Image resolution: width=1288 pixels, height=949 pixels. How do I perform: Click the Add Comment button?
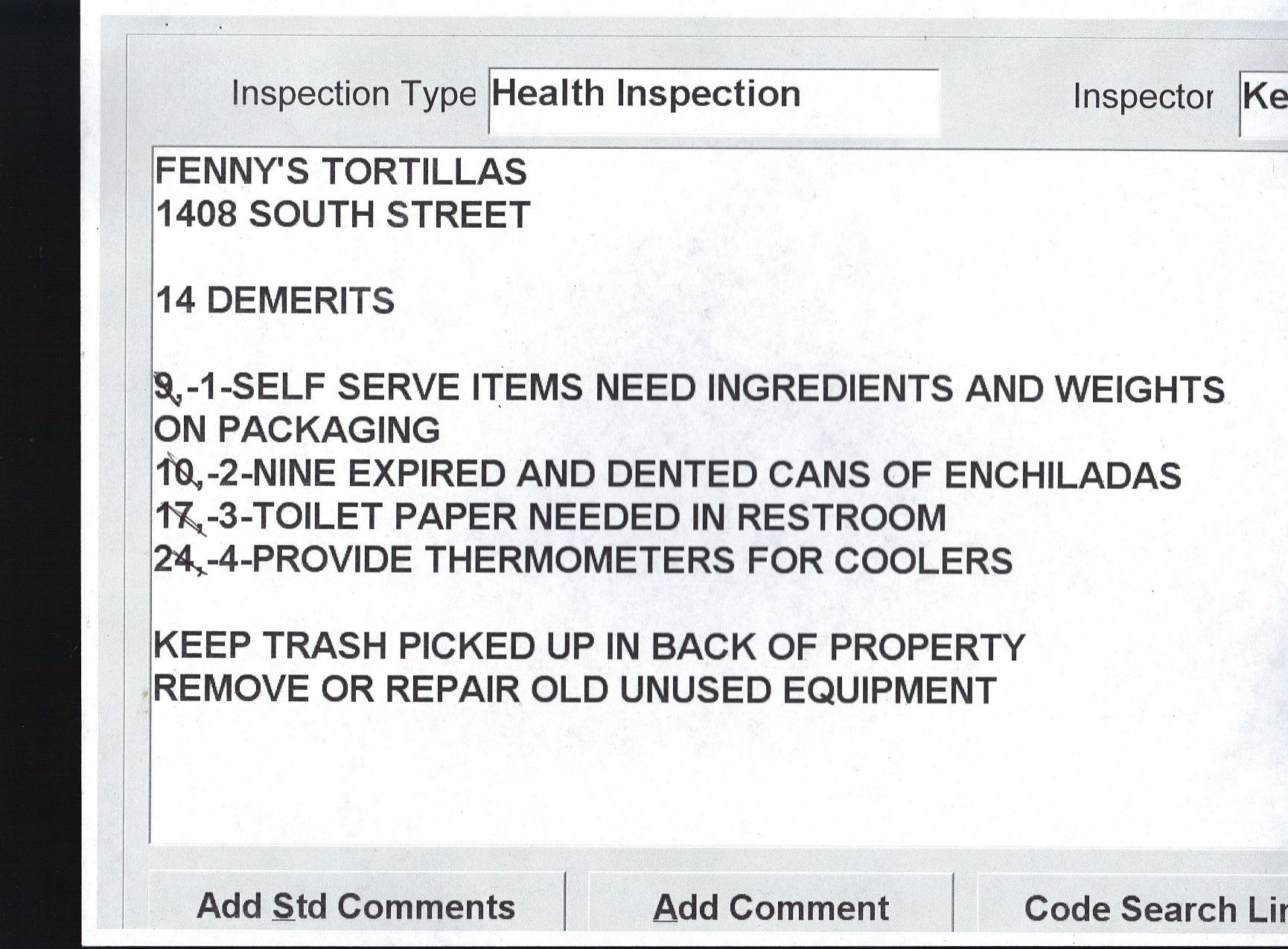pos(770,907)
